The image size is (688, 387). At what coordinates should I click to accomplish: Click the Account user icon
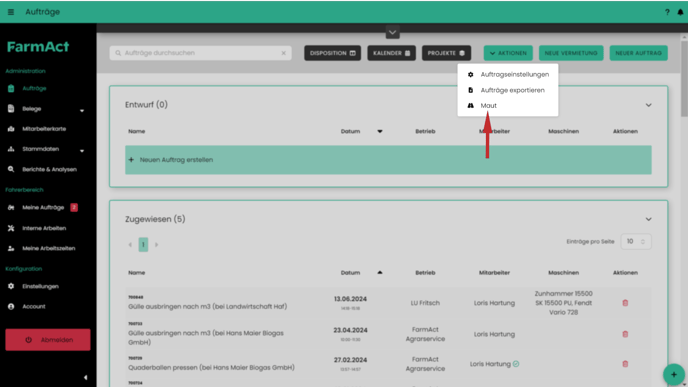click(x=11, y=306)
